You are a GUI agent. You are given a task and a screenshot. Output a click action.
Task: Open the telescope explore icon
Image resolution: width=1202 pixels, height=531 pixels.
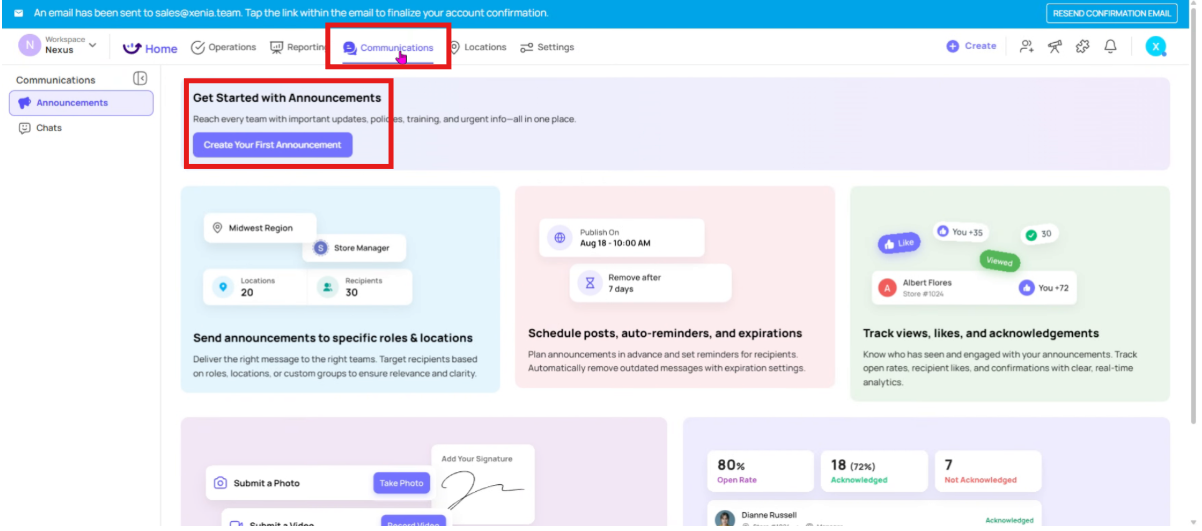(x=1054, y=46)
